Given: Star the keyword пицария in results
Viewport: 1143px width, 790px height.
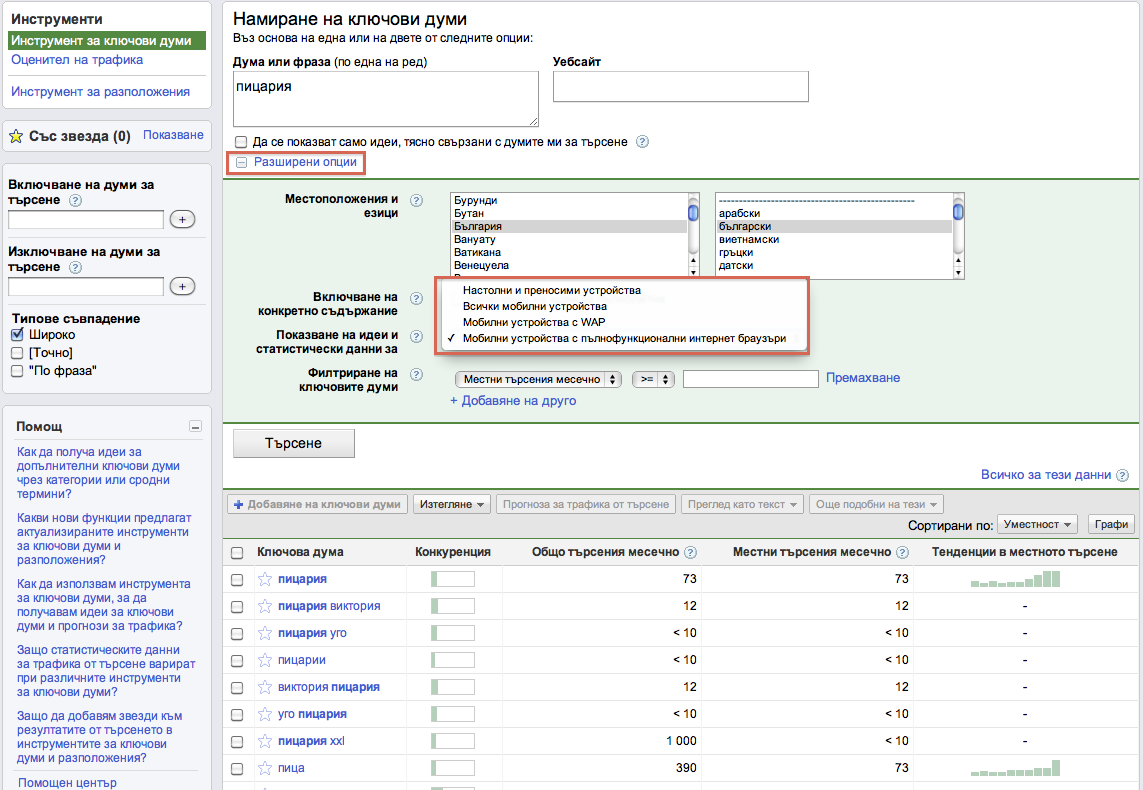Looking at the screenshot, I should tap(265, 579).
